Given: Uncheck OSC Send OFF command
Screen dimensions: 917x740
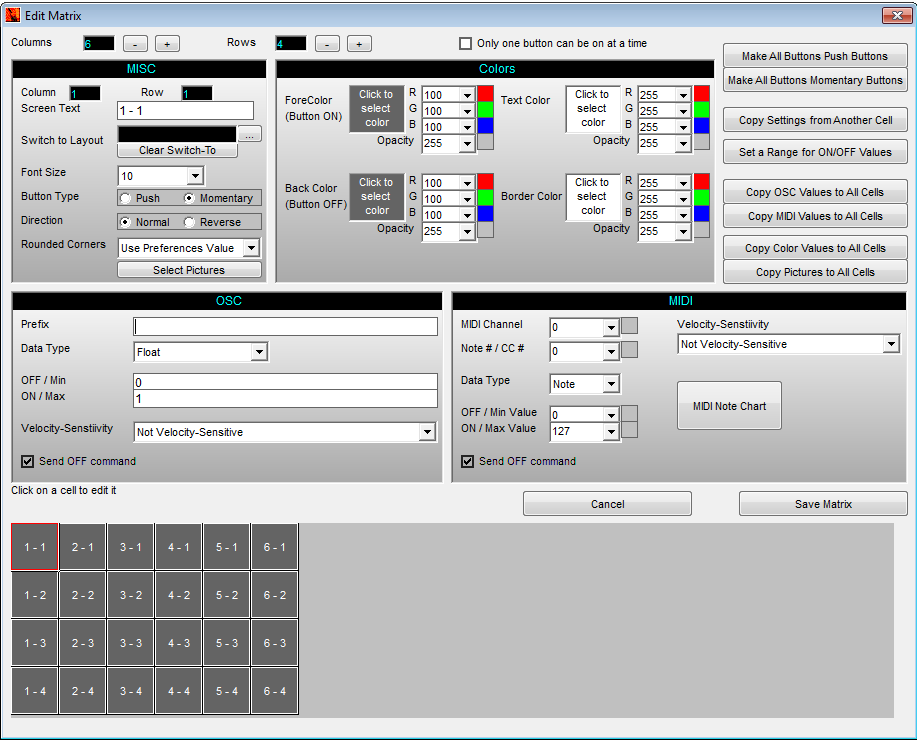Looking at the screenshot, I should (27, 462).
